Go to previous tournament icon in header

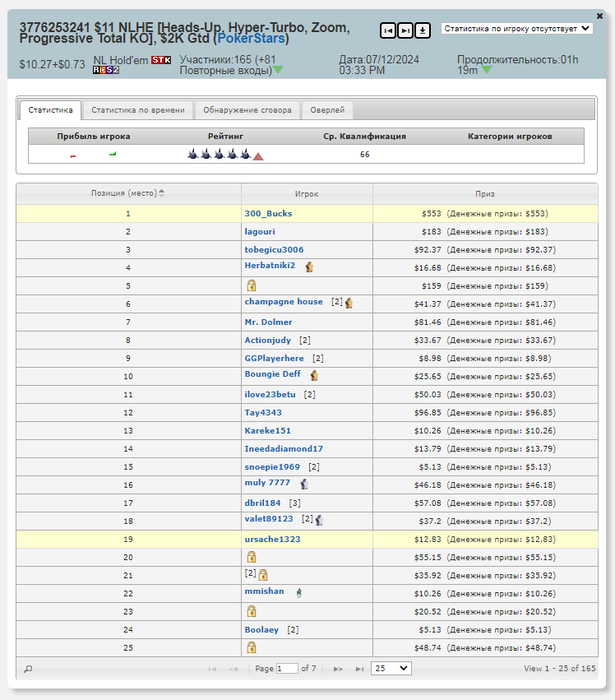[388, 30]
